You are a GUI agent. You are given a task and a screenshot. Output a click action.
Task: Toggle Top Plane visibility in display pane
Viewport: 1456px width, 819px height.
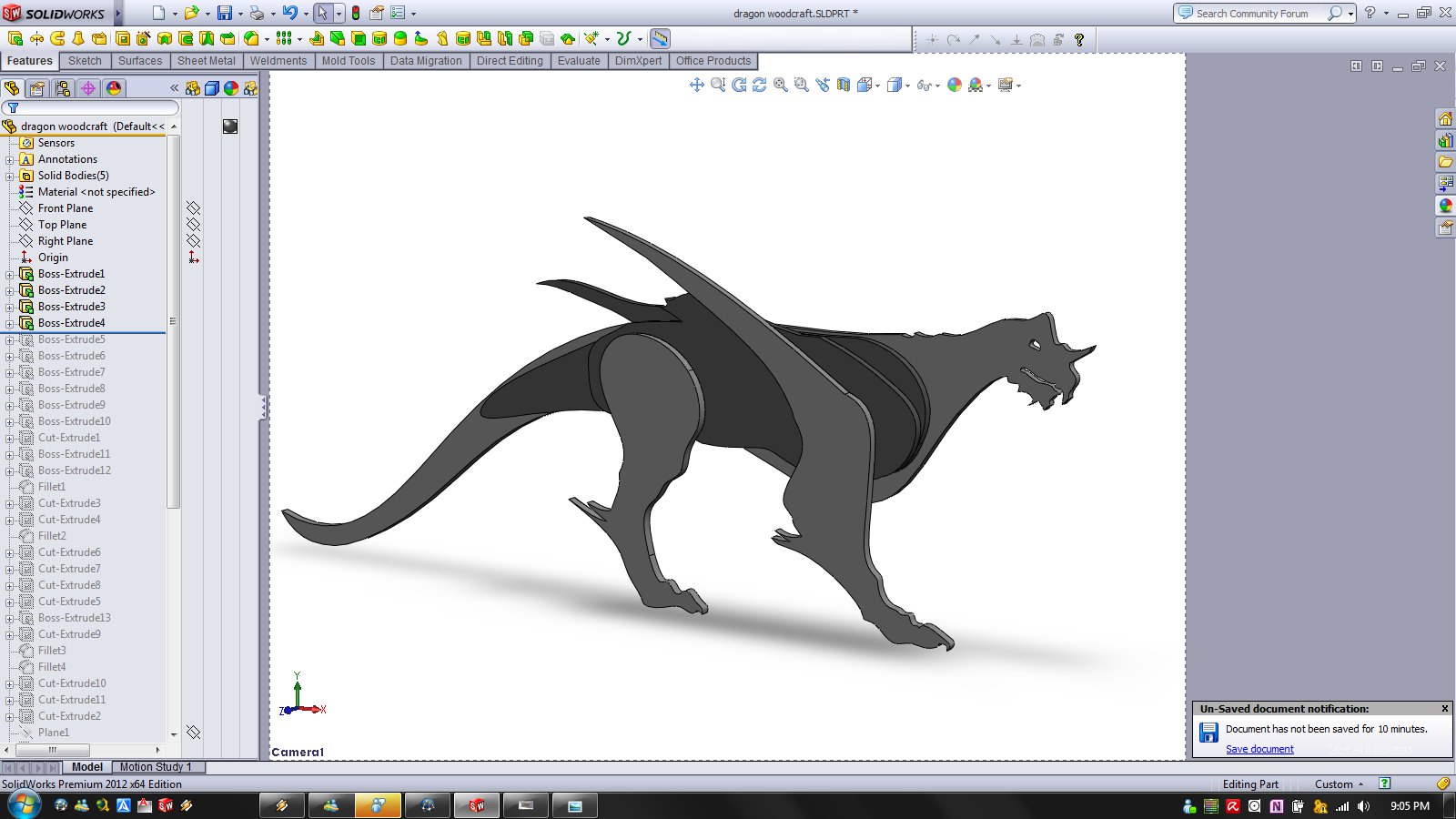click(x=193, y=225)
